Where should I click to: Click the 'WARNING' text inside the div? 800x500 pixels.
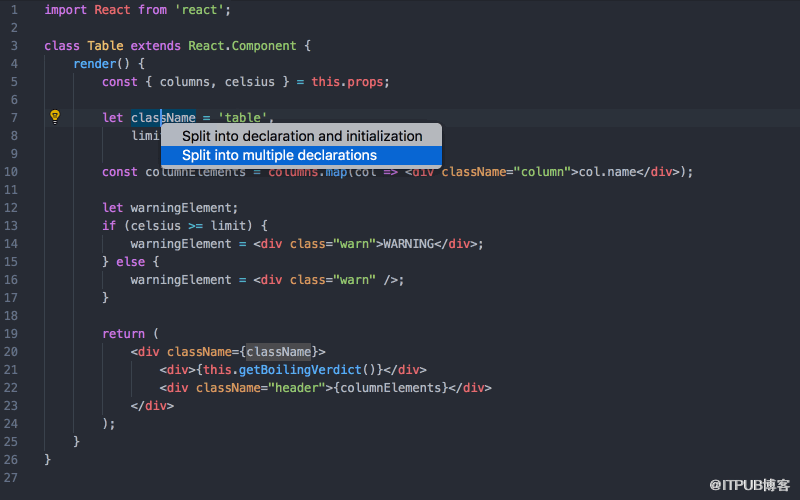point(409,244)
